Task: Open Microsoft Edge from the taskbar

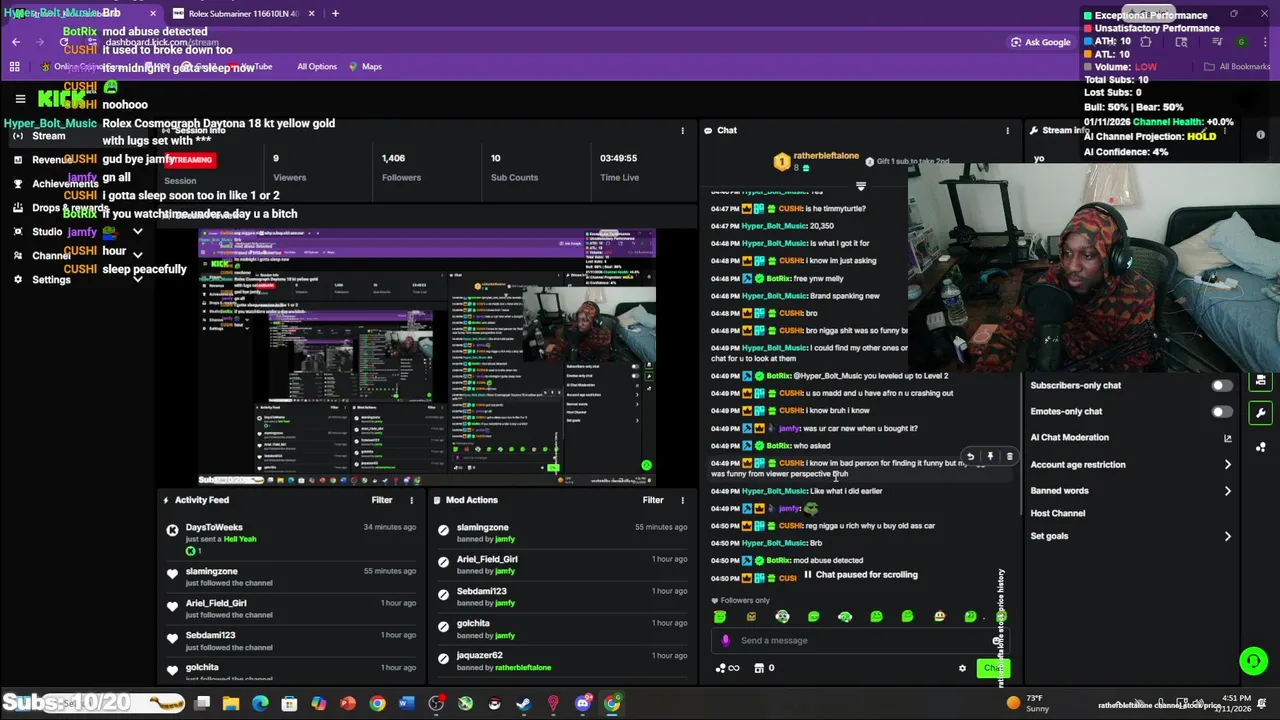Action: [260, 704]
